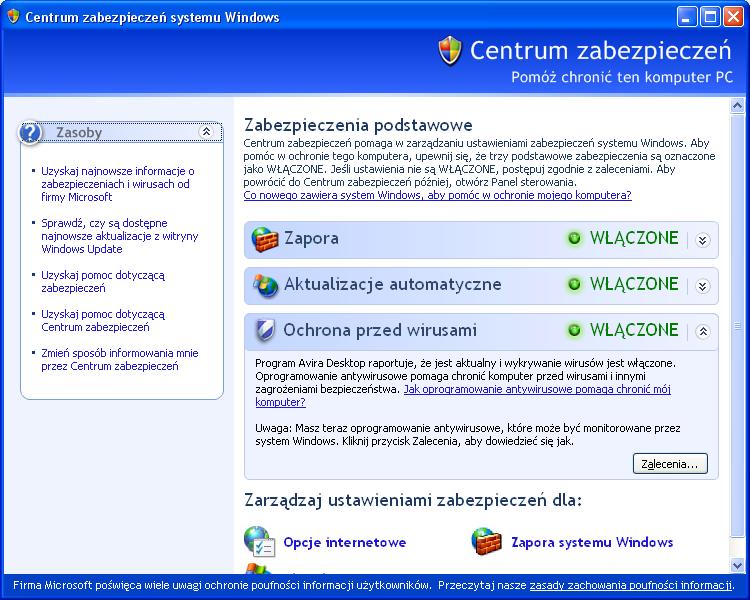The width and height of the screenshot is (750, 600).
Task: Open 'Uzyskaj pomoc dotyczącą zabezpieczeń' link
Action: tap(103, 282)
